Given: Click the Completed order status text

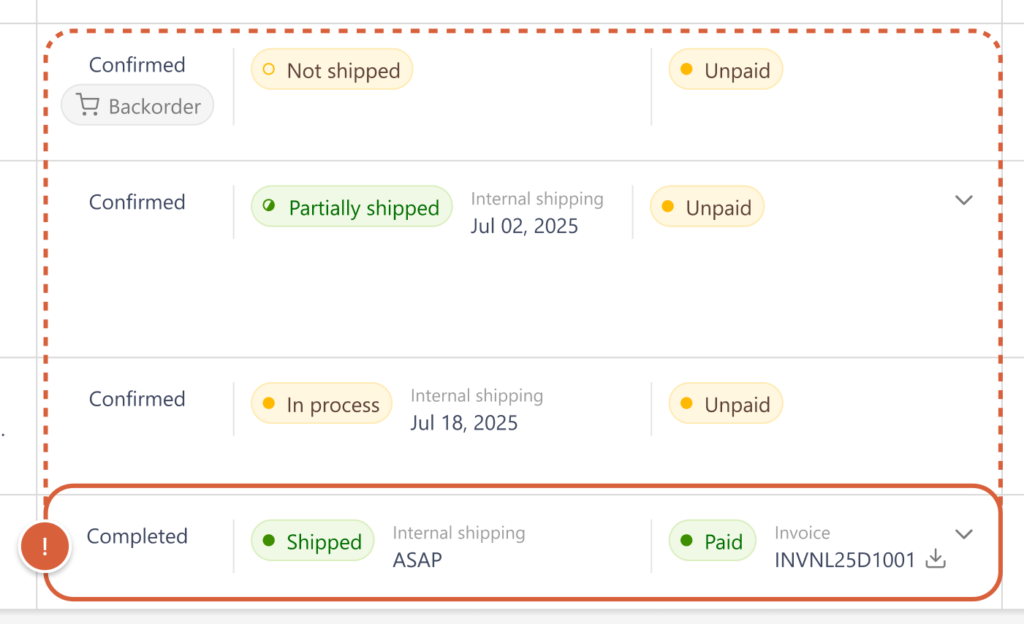Looking at the screenshot, I should click(x=137, y=536).
